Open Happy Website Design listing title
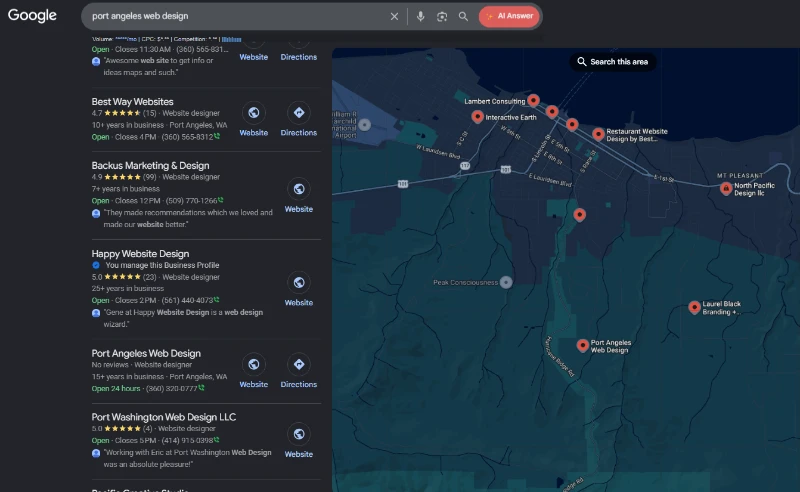Viewport: 800px width, 492px height. 140,254
